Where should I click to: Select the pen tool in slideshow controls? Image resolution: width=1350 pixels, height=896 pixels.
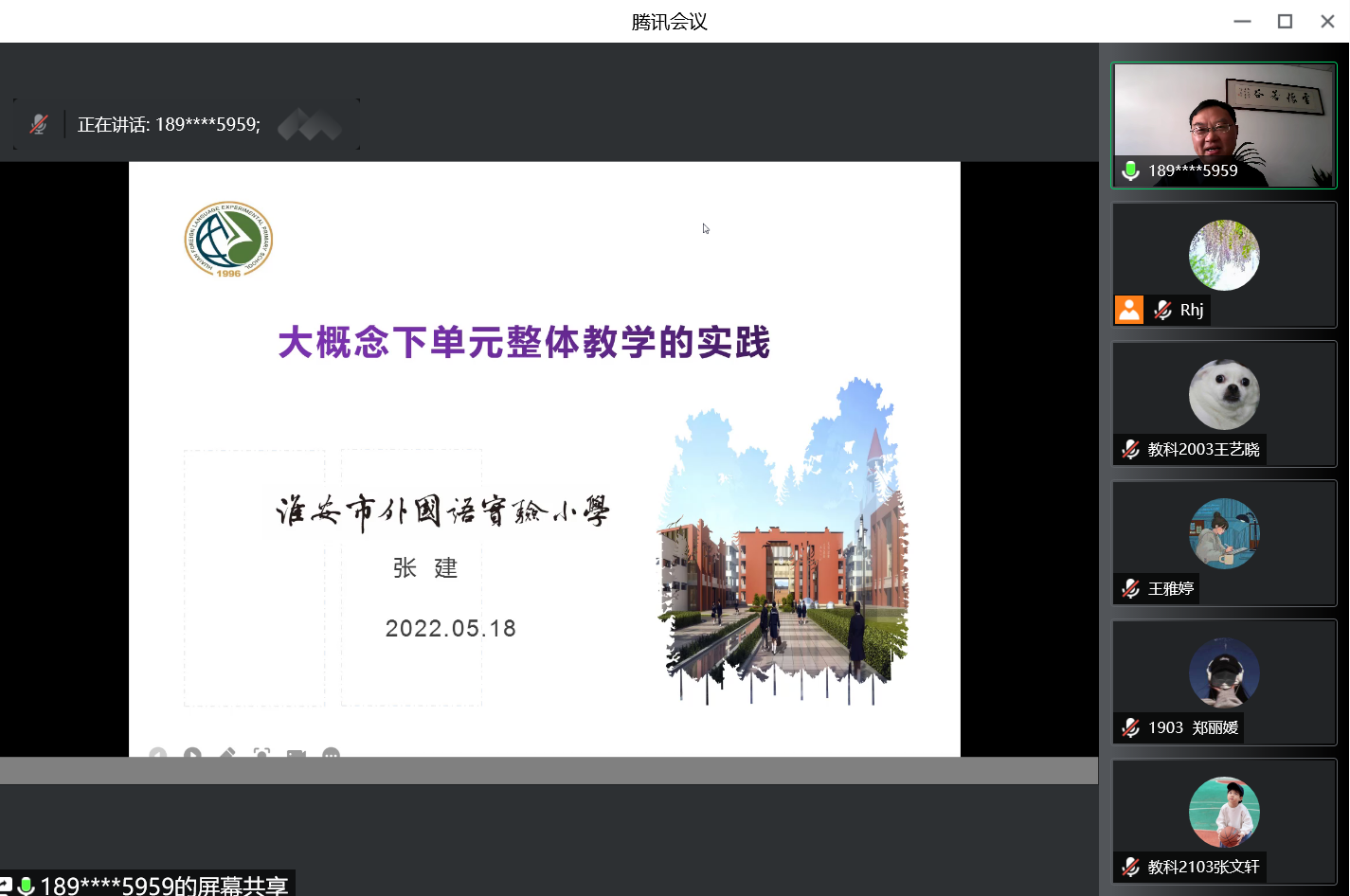[x=227, y=754]
